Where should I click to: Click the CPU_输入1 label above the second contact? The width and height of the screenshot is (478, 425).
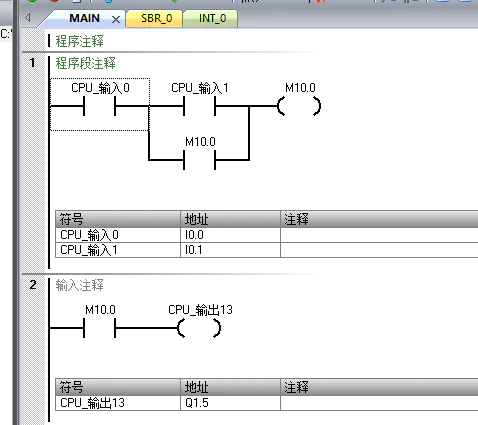[x=200, y=88]
